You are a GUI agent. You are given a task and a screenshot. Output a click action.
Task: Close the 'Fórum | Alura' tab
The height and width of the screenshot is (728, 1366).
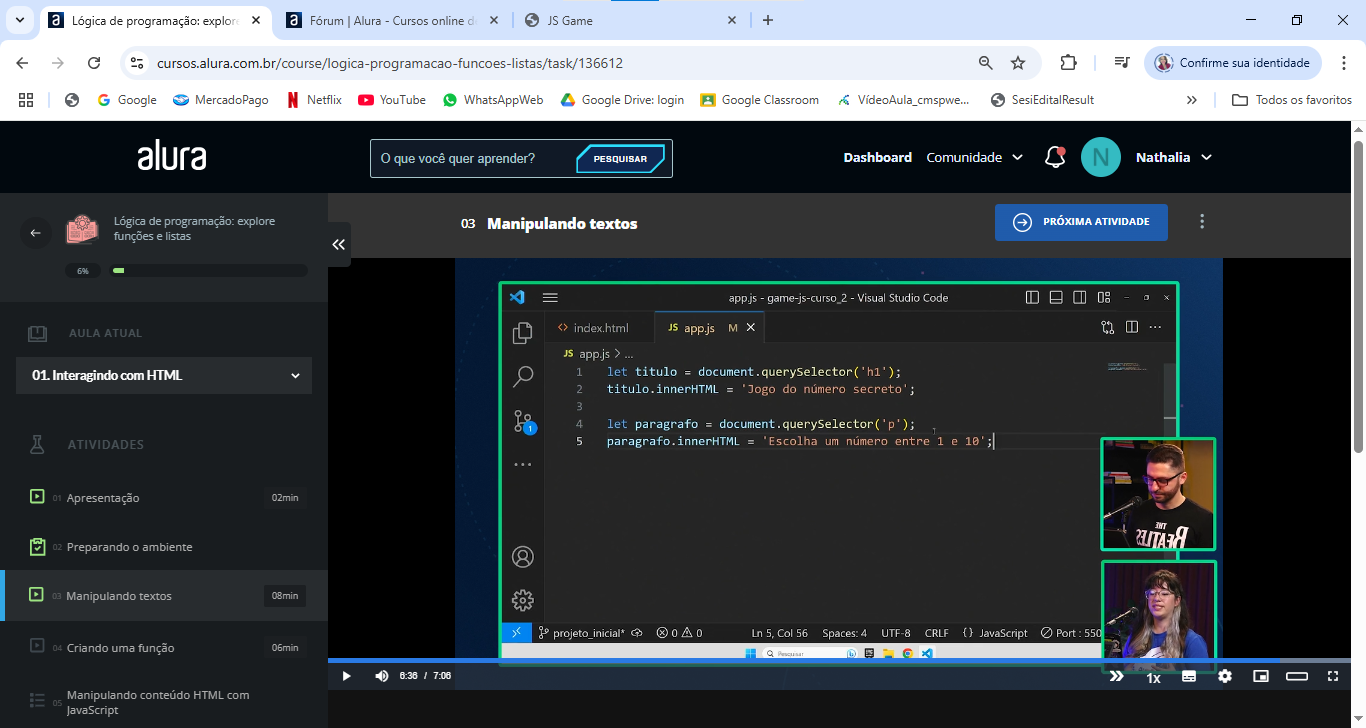493,20
